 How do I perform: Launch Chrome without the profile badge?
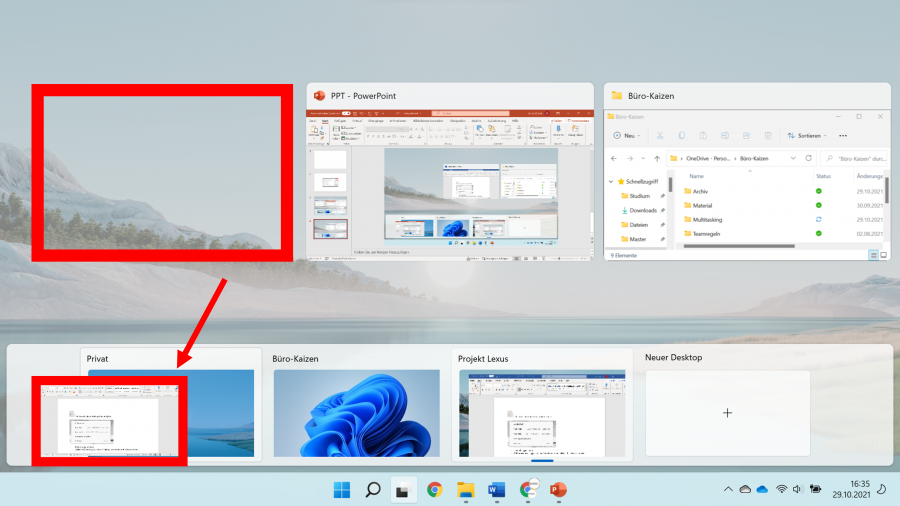point(435,490)
